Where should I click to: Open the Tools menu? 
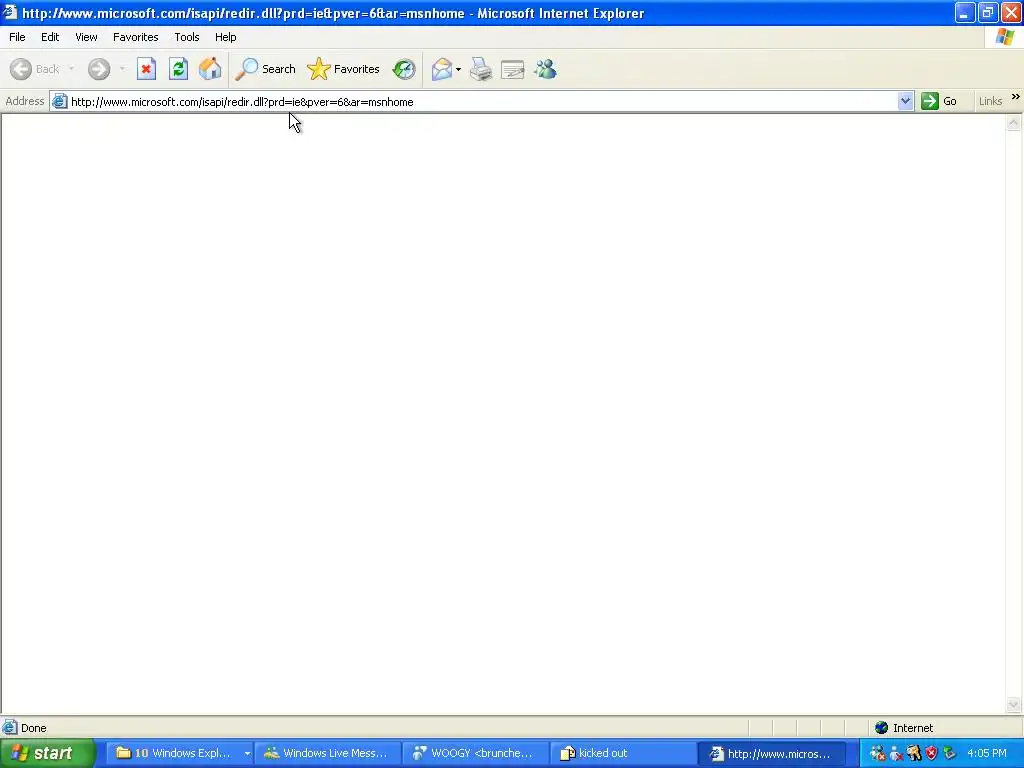(x=187, y=37)
